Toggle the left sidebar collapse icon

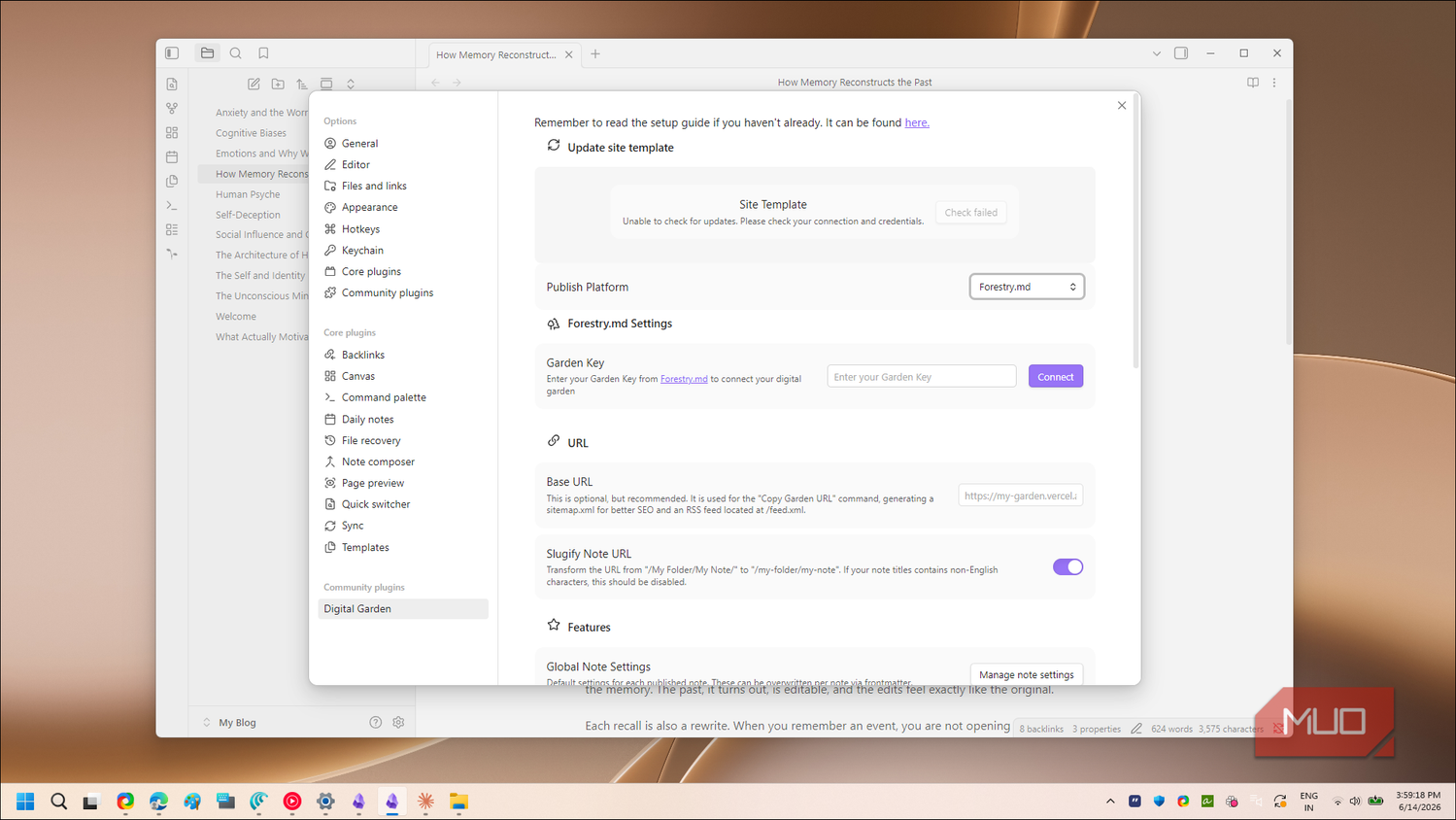[x=172, y=53]
